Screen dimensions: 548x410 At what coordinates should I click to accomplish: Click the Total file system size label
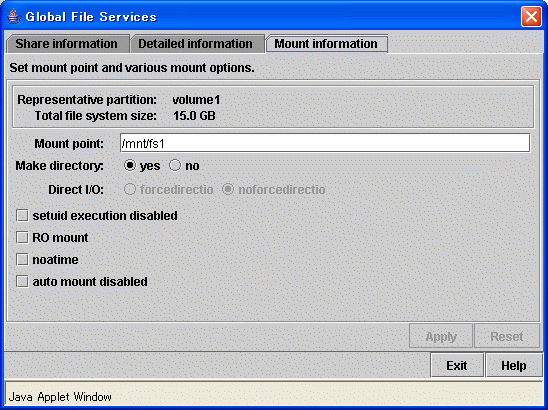coord(95,116)
